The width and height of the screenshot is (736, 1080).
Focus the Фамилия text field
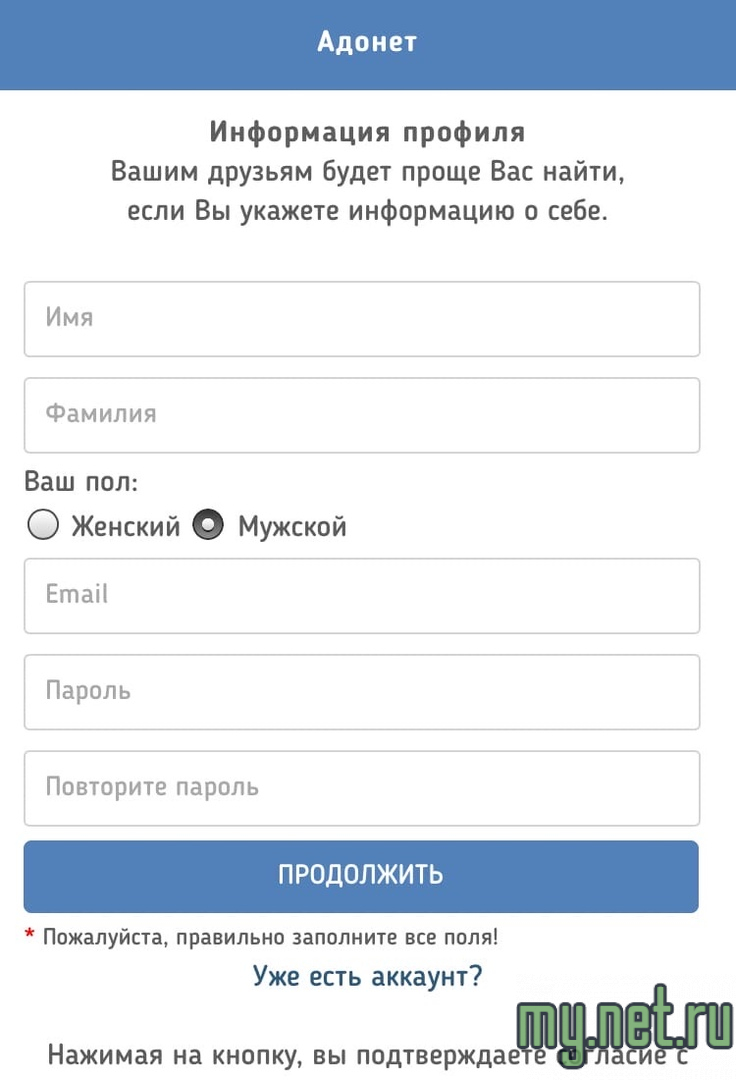[x=361, y=415]
